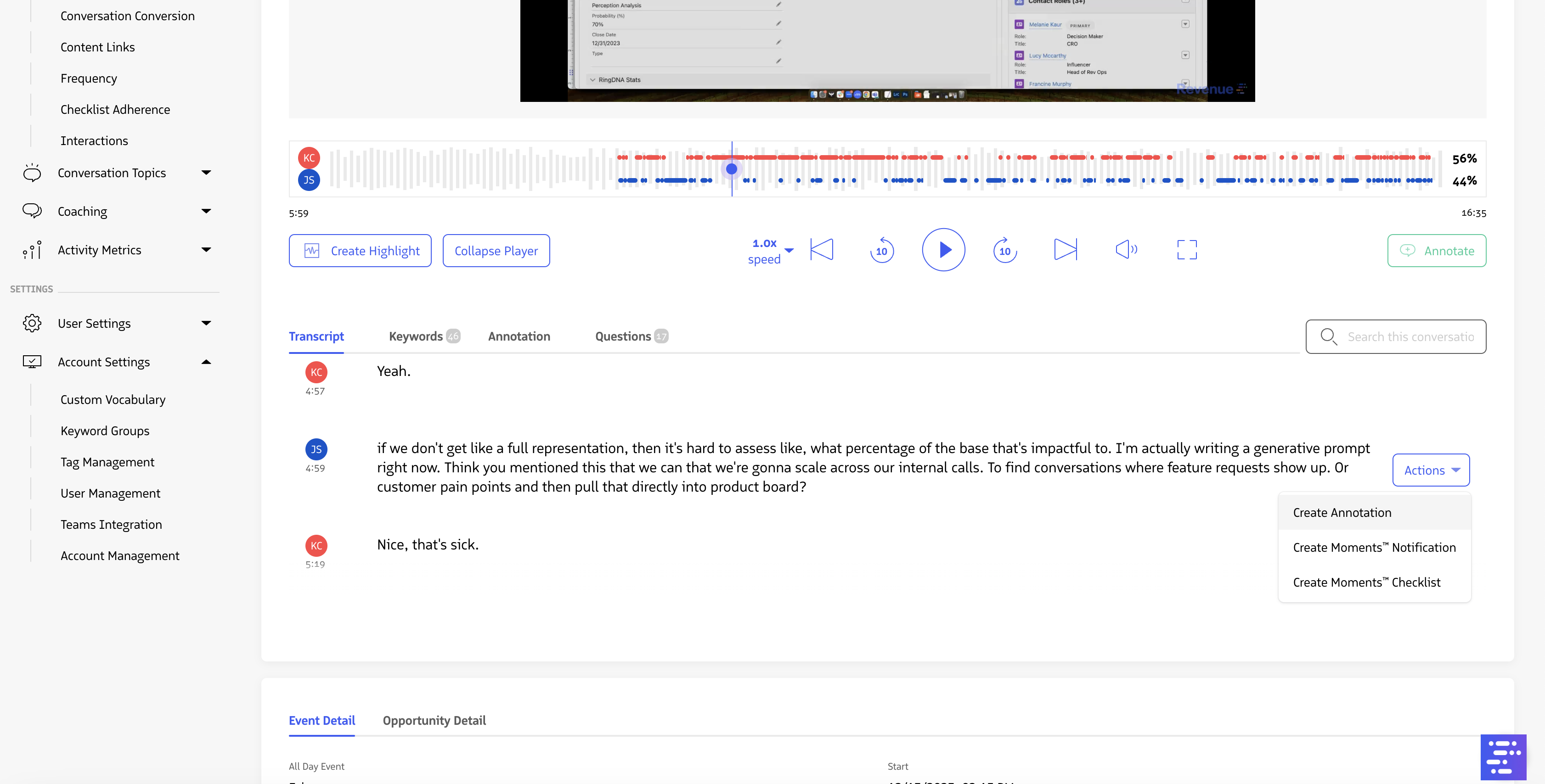Open the playback speed dropdown

click(771, 251)
